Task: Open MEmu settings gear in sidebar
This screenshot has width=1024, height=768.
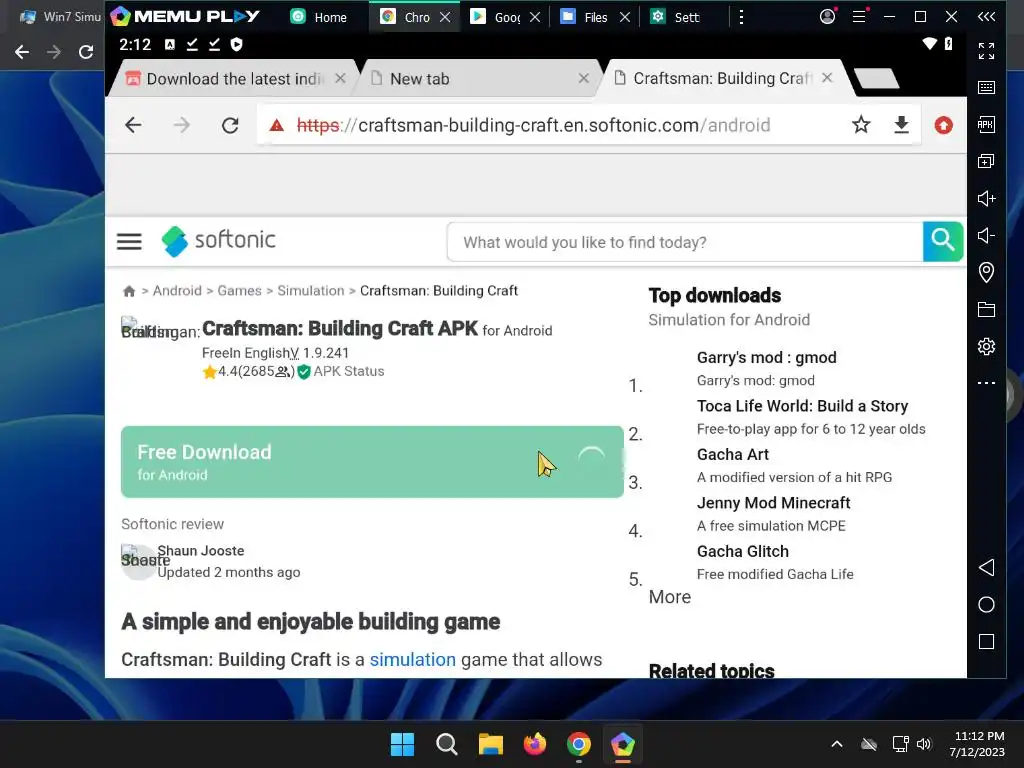Action: [986, 346]
